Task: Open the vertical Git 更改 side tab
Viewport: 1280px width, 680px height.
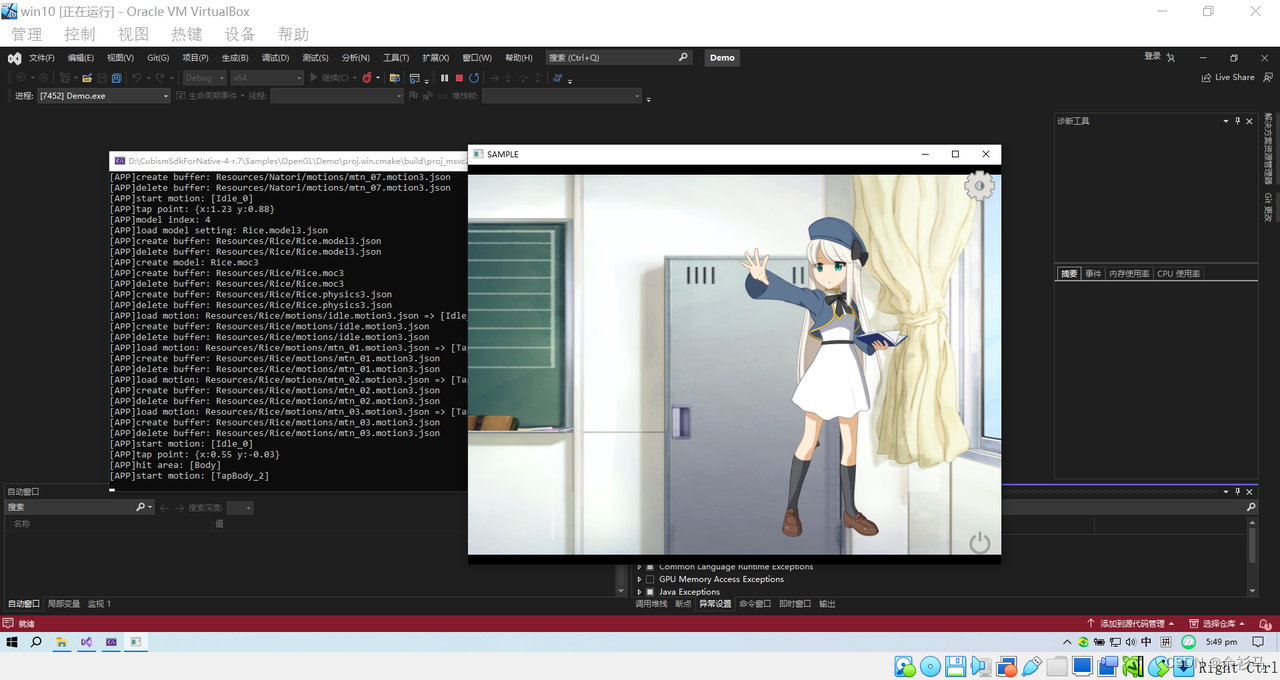Action: (1268, 207)
